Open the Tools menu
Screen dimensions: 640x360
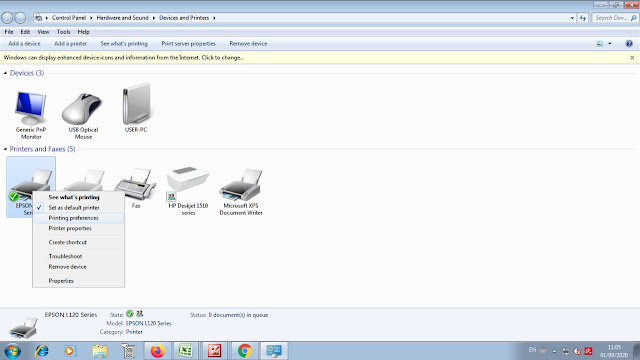[63, 32]
